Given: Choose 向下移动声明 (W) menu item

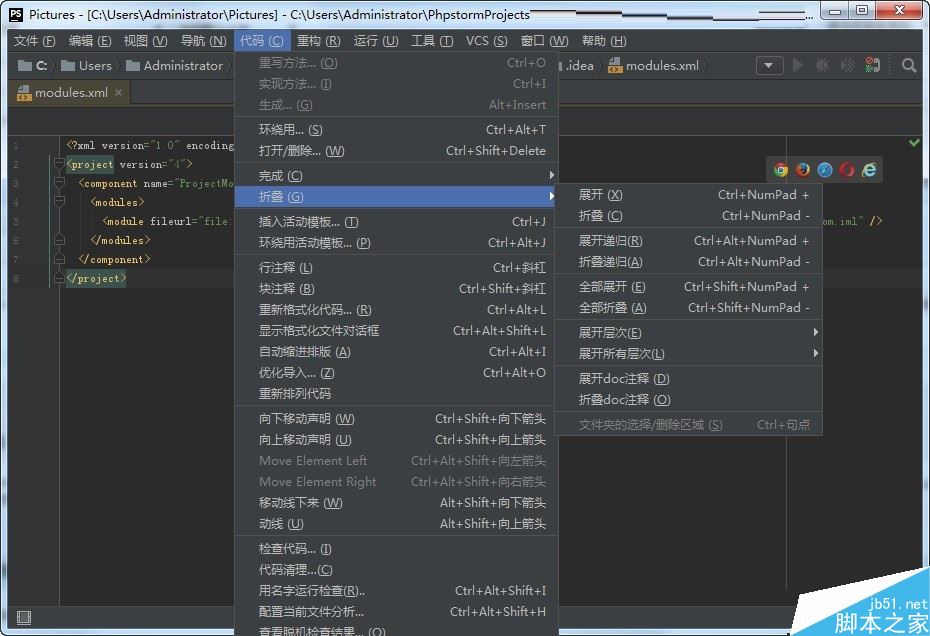Looking at the screenshot, I should pos(397,419).
